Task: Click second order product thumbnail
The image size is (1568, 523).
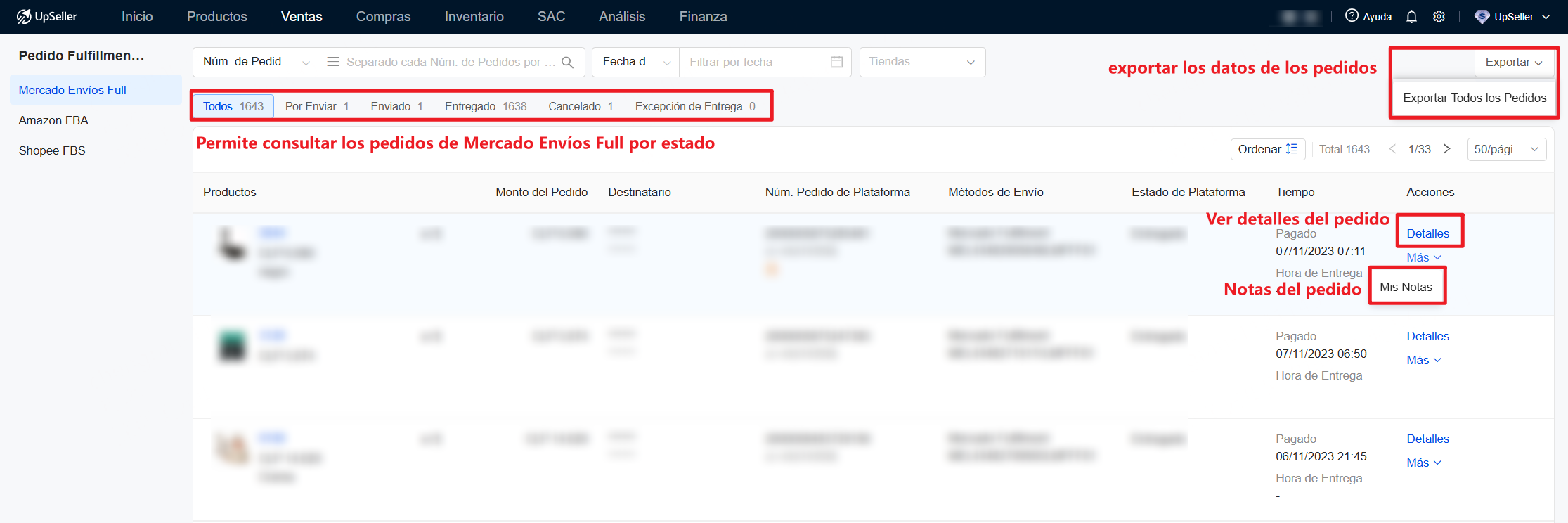Action: [232, 347]
